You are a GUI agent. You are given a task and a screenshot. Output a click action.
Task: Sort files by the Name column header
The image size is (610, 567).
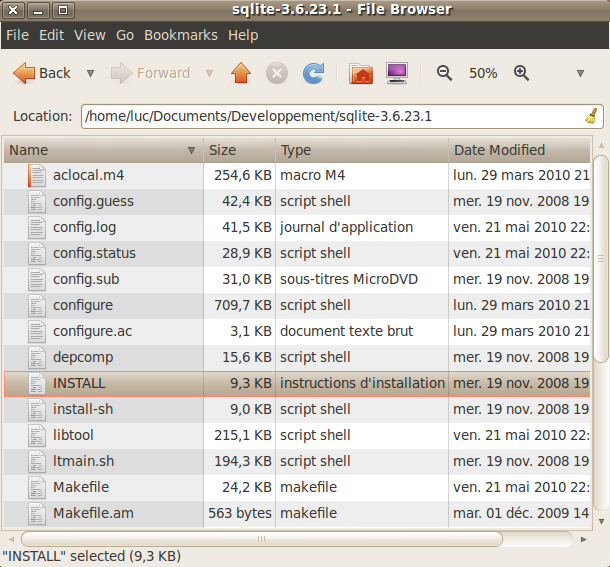pyautogui.click(x=103, y=150)
